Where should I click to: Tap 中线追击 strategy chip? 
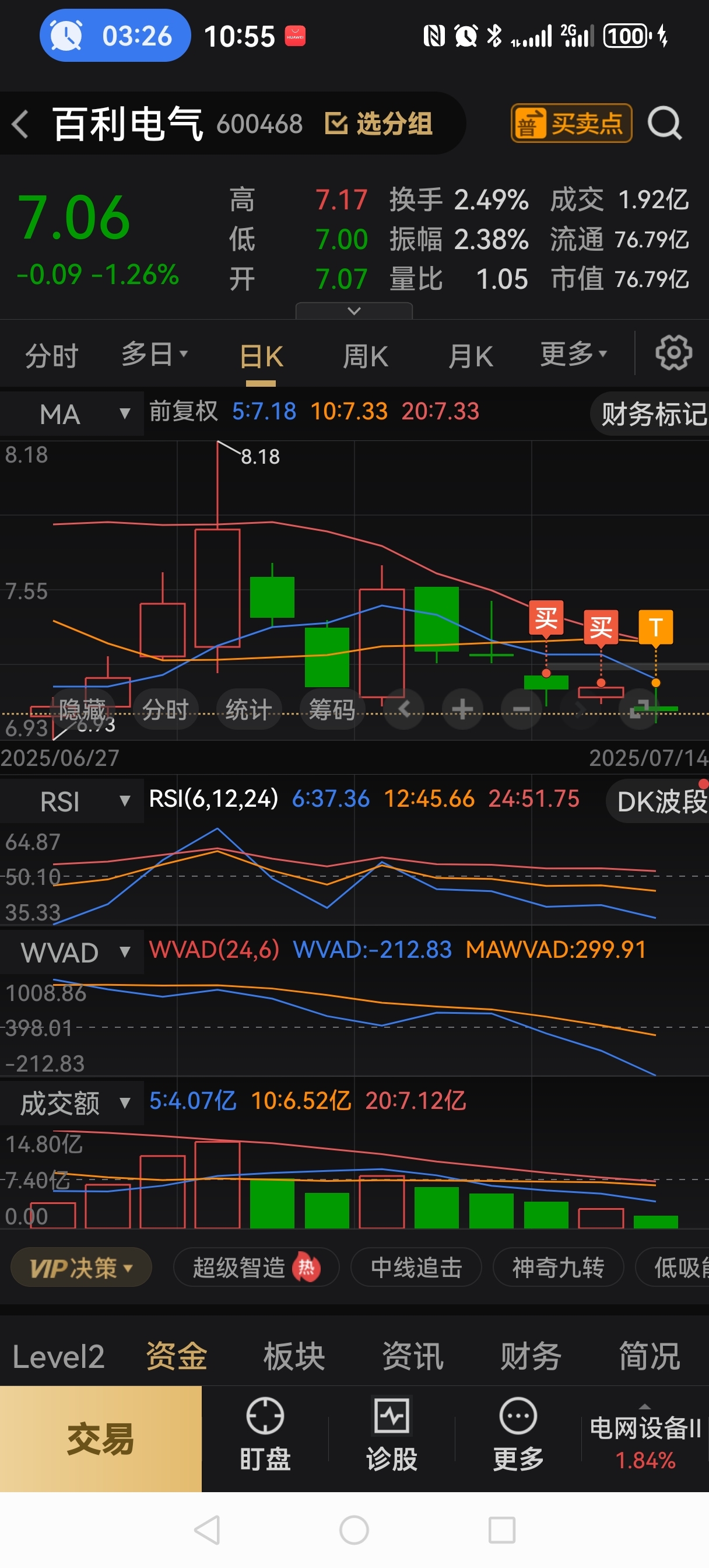coord(416,1268)
